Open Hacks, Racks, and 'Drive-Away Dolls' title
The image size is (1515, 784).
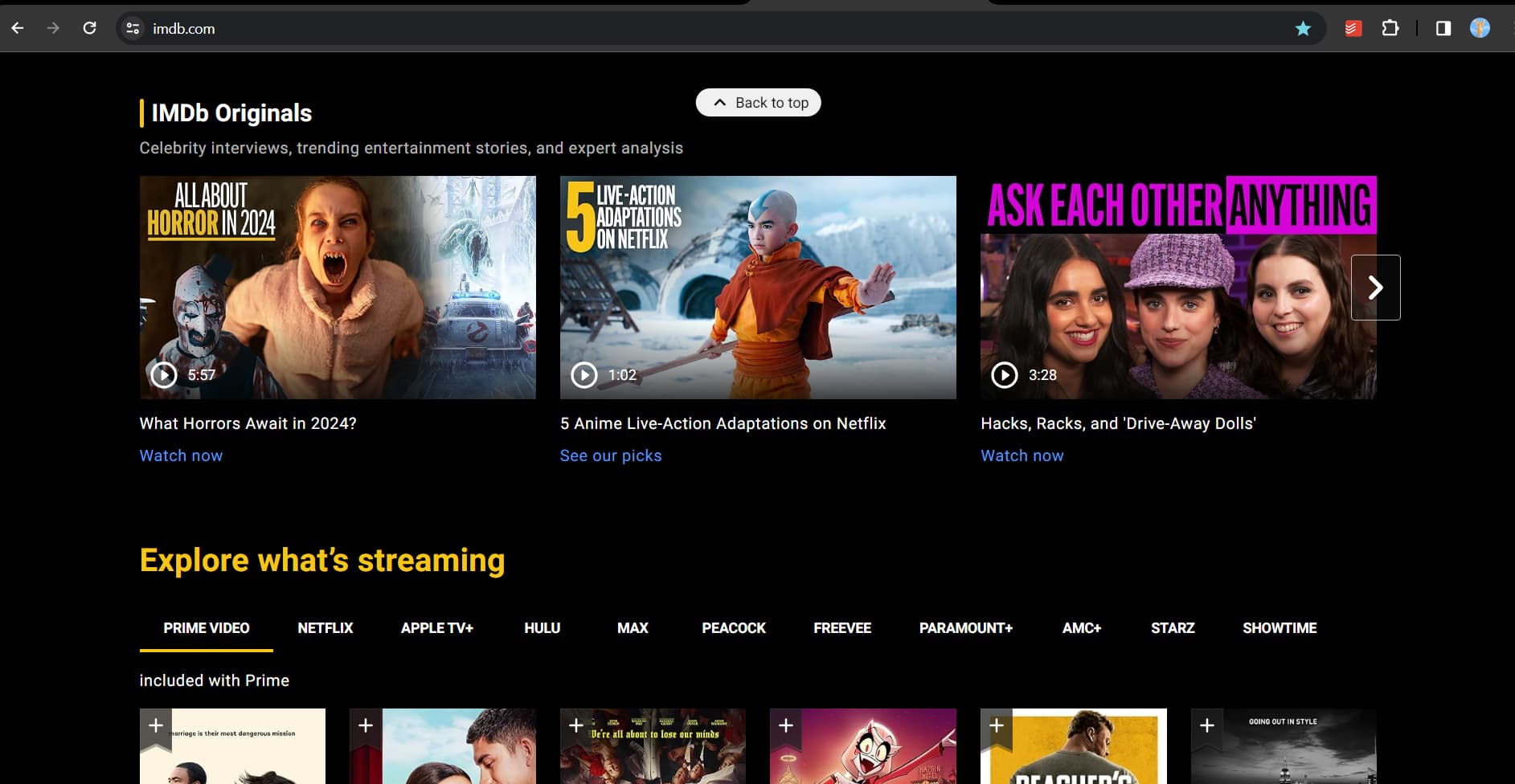click(1118, 423)
